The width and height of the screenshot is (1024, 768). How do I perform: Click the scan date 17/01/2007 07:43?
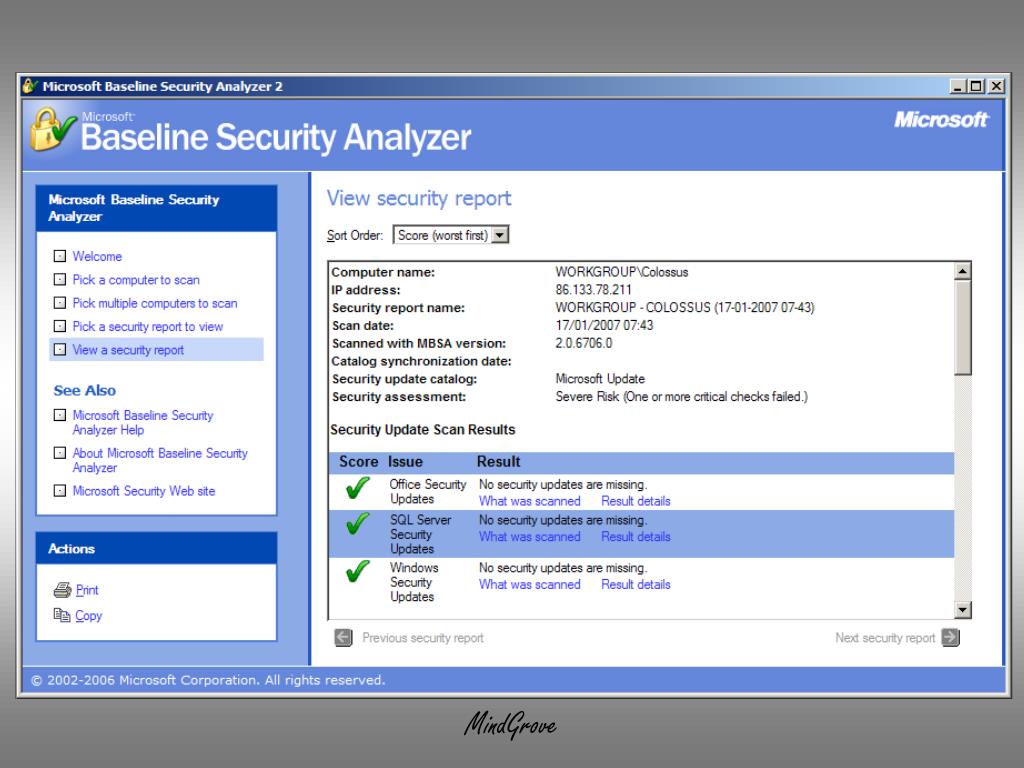point(604,325)
